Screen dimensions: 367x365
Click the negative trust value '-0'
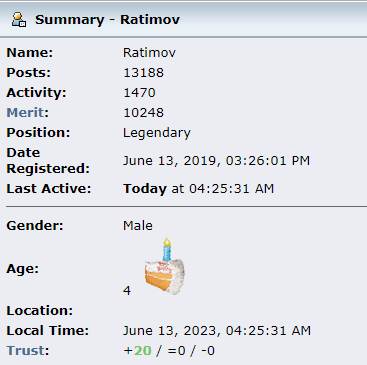click(208, 351)
